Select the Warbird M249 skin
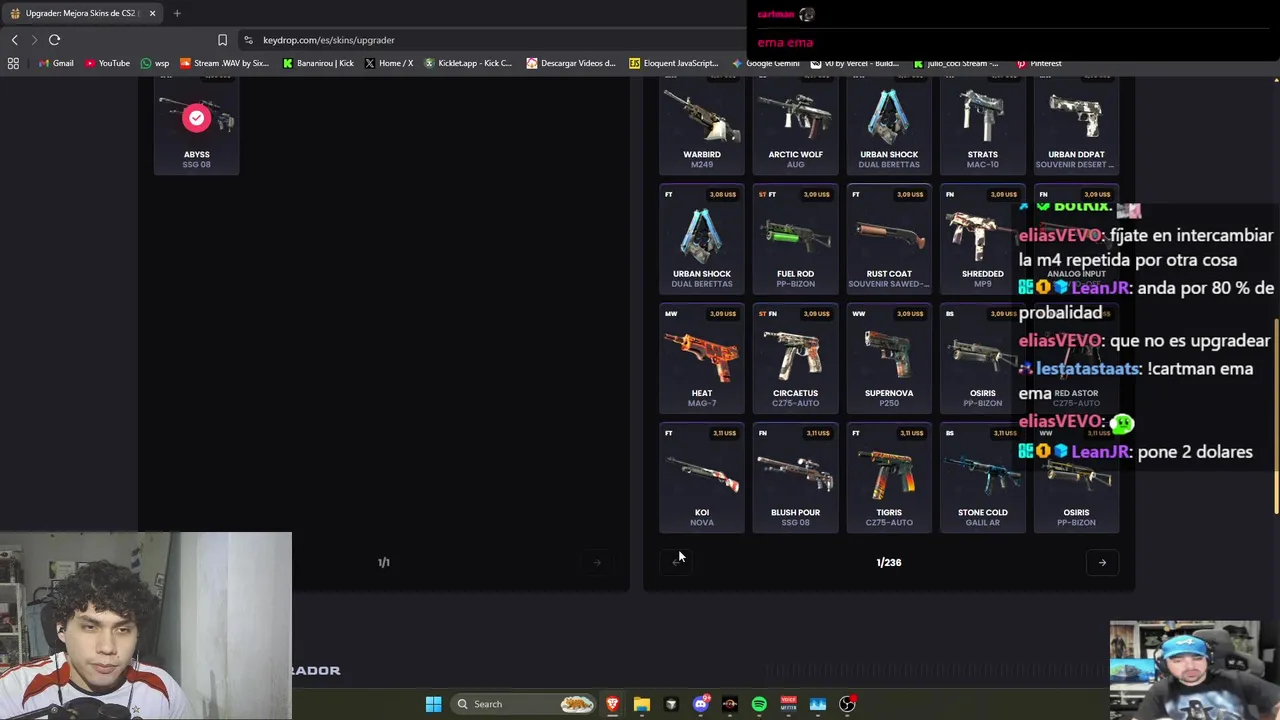 point(702,125)
